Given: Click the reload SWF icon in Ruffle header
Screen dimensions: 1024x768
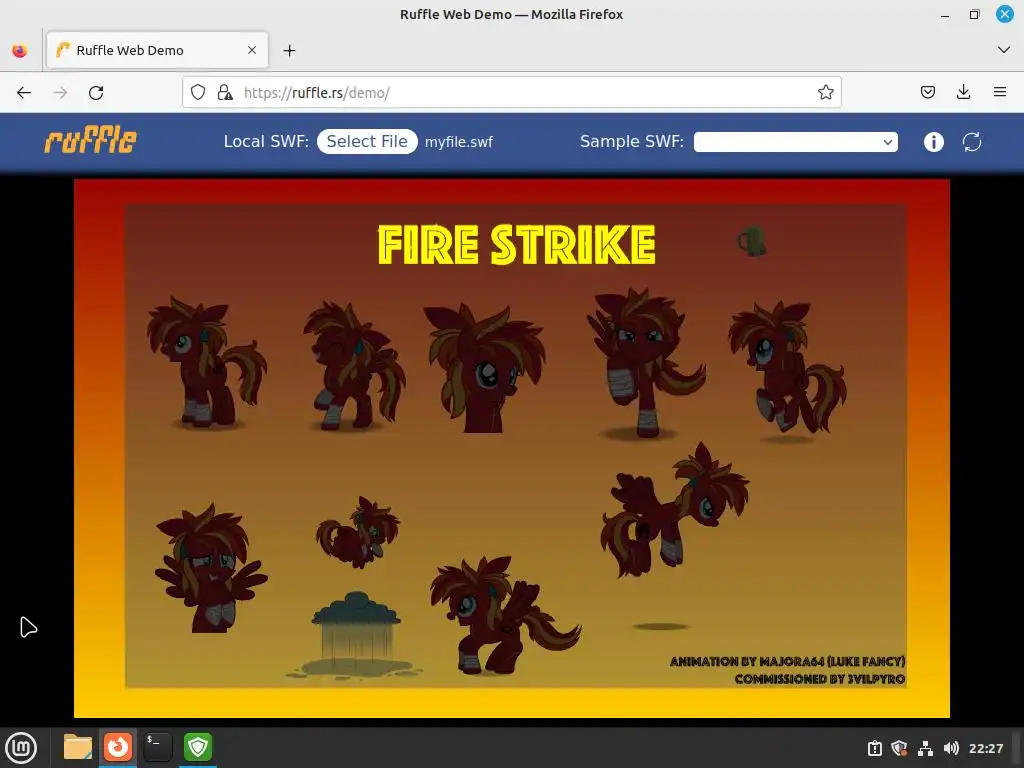Looking at the screenshot, I should 972,142.
